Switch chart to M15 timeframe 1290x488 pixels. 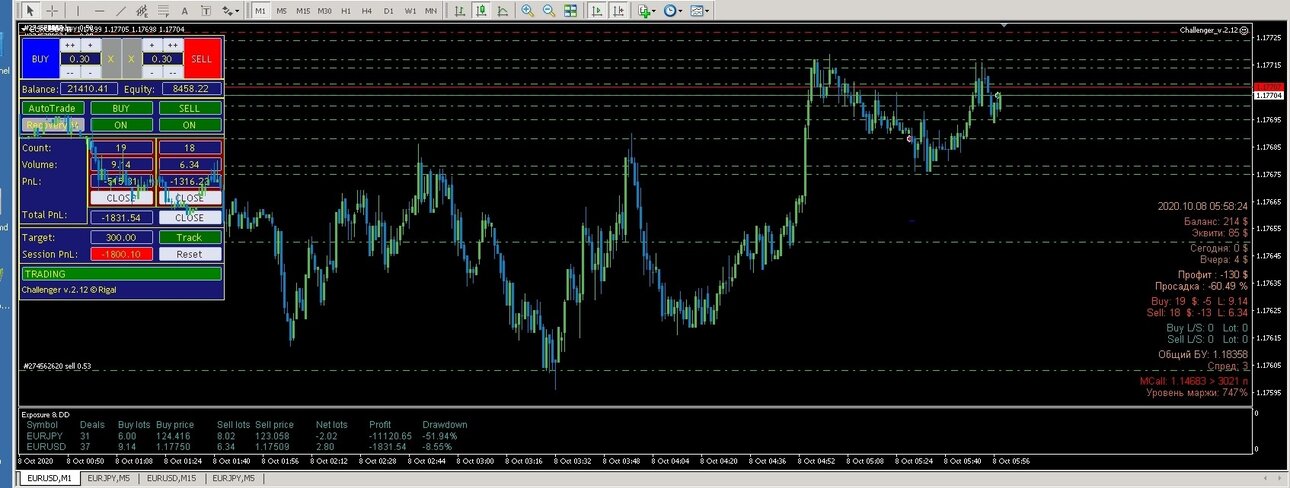tap(302, 10)
